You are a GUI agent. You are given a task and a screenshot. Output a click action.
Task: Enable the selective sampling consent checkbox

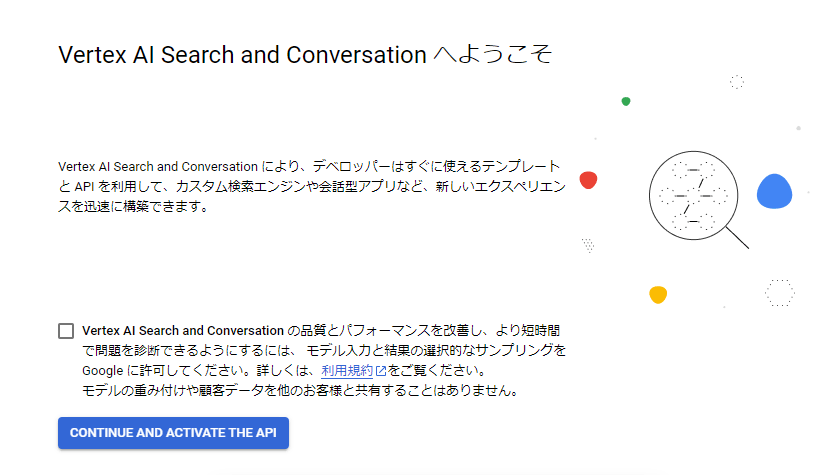[66, 331]
